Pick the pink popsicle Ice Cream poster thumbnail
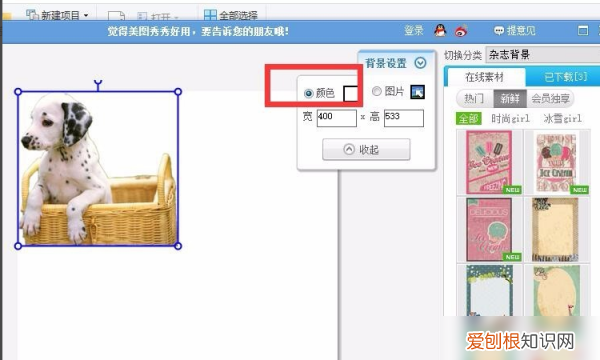This screenshot has height=360, width=600. (489, 162)
